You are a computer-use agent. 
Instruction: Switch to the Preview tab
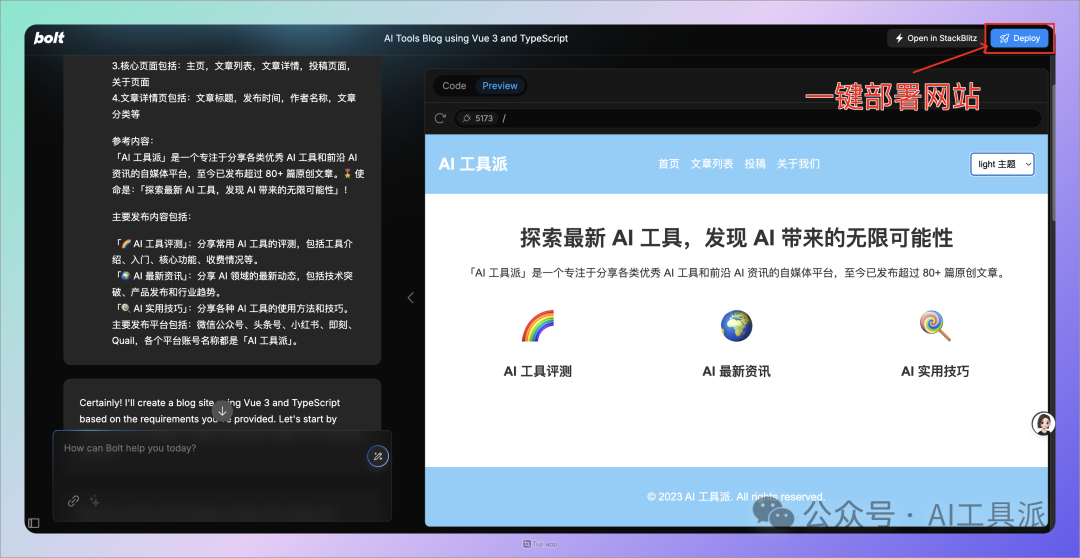499,86
